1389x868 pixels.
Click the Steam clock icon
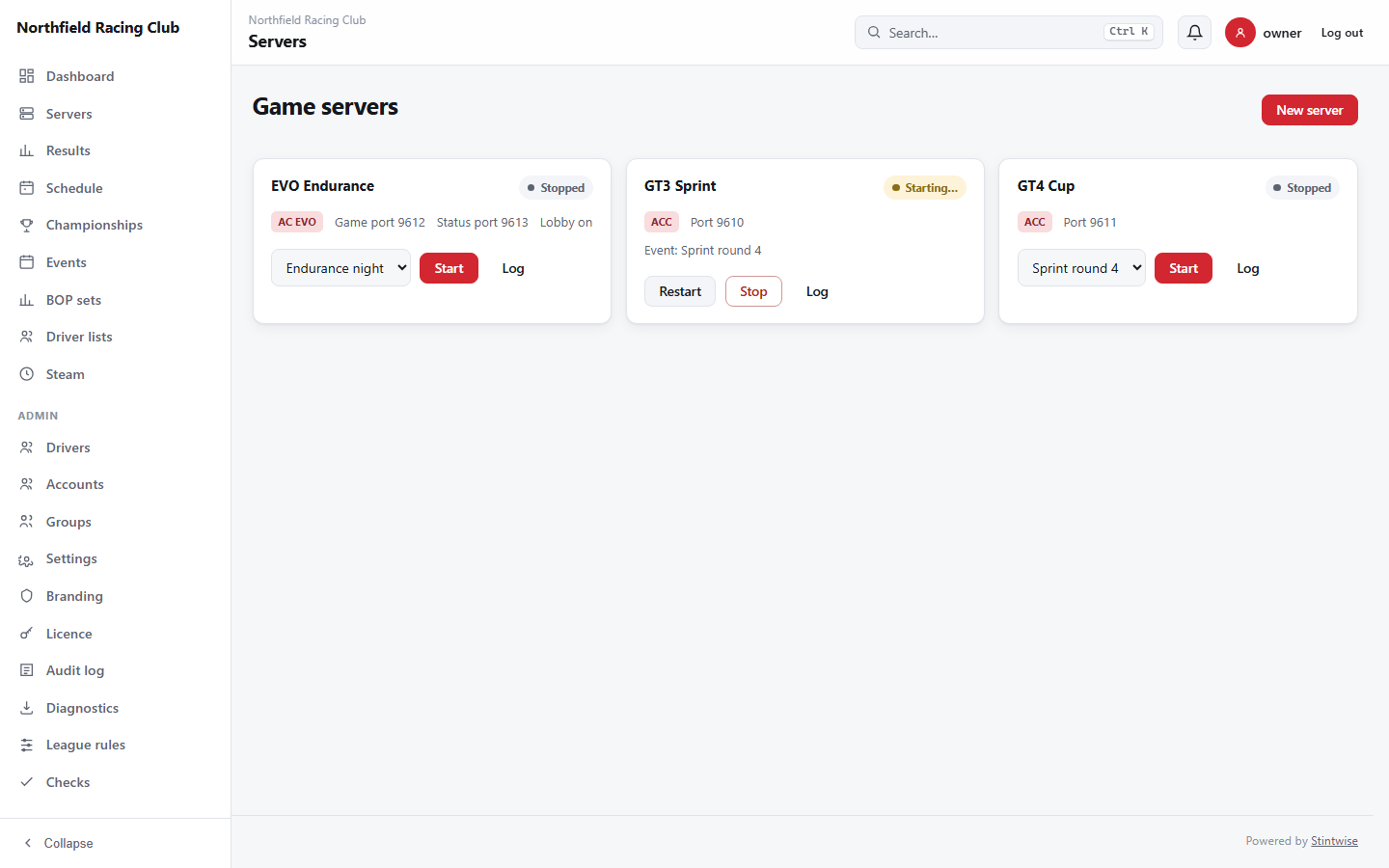click(27, 374)
